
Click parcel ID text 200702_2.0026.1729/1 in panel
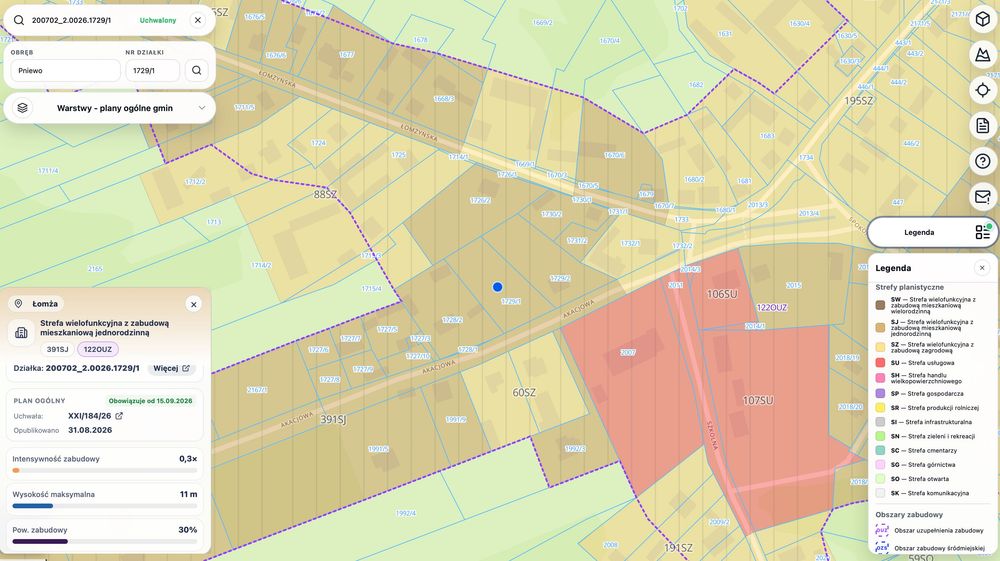click(92, 368)
